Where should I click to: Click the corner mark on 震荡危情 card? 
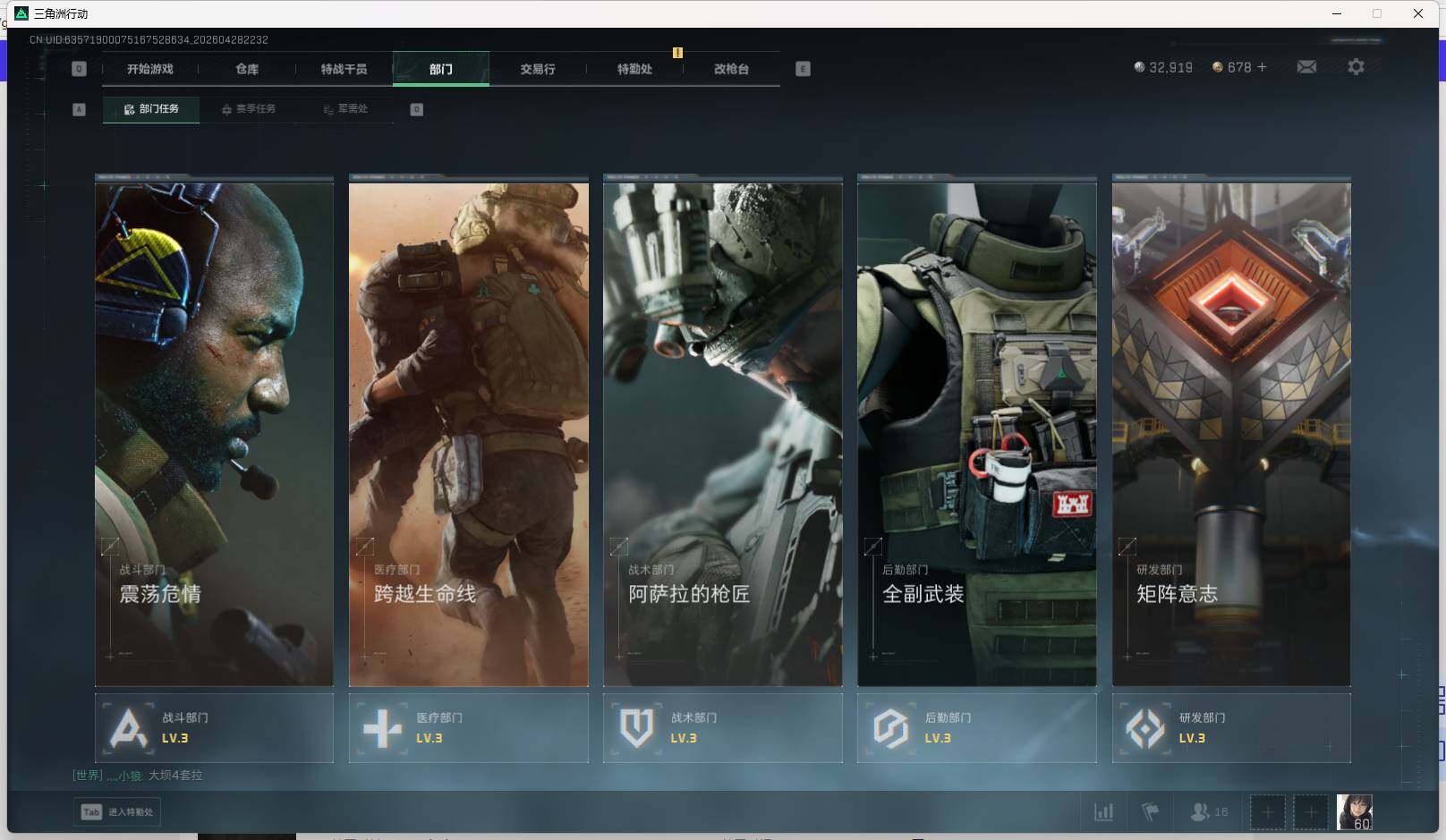(110, 546)
